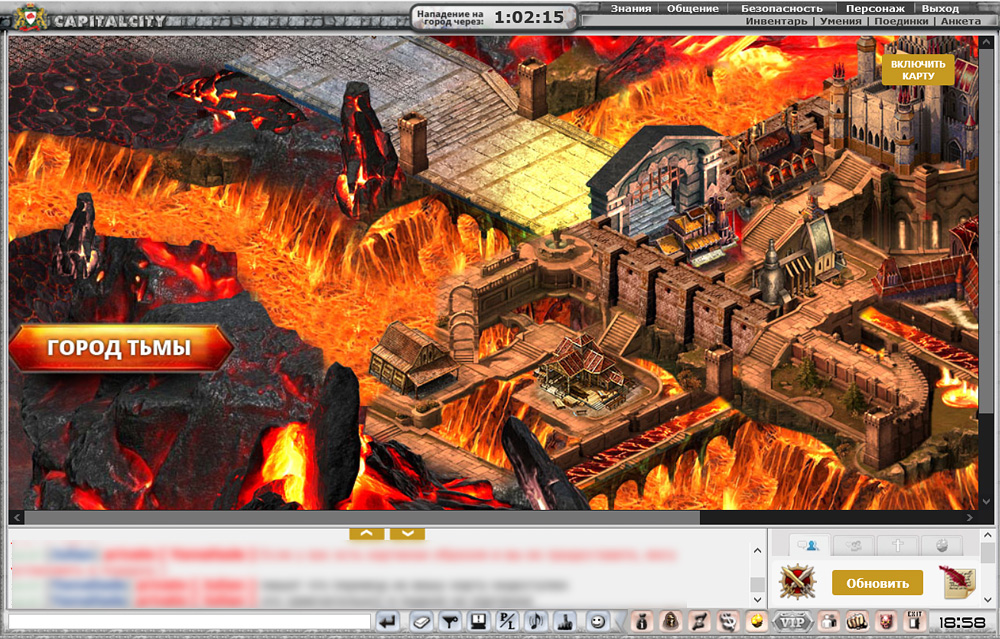
Task: Collapse chat panel with down chevron
Action: tap(407, 533)
